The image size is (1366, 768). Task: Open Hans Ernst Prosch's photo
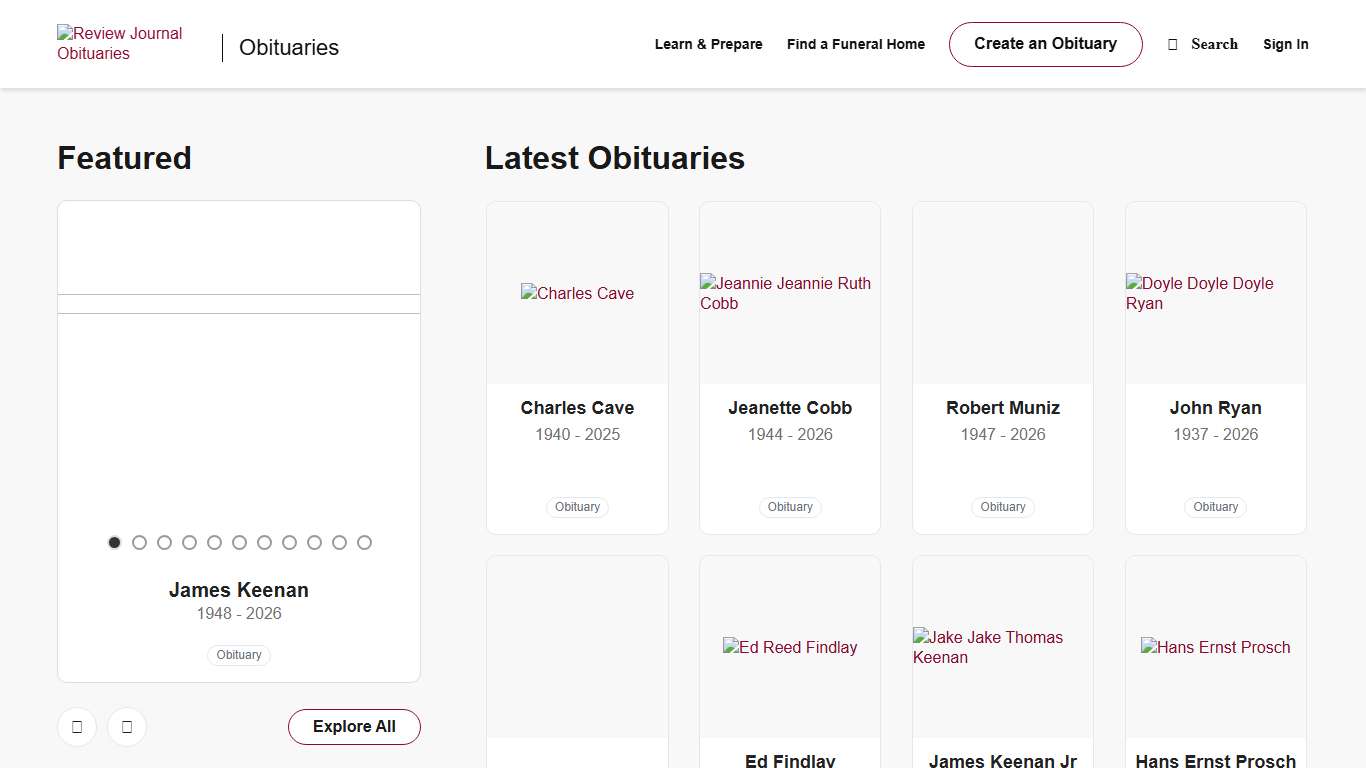(x=1216, y=647)
